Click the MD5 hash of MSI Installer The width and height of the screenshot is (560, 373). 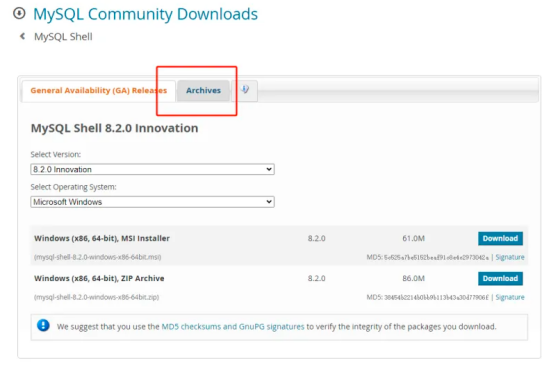click(436, 257)
